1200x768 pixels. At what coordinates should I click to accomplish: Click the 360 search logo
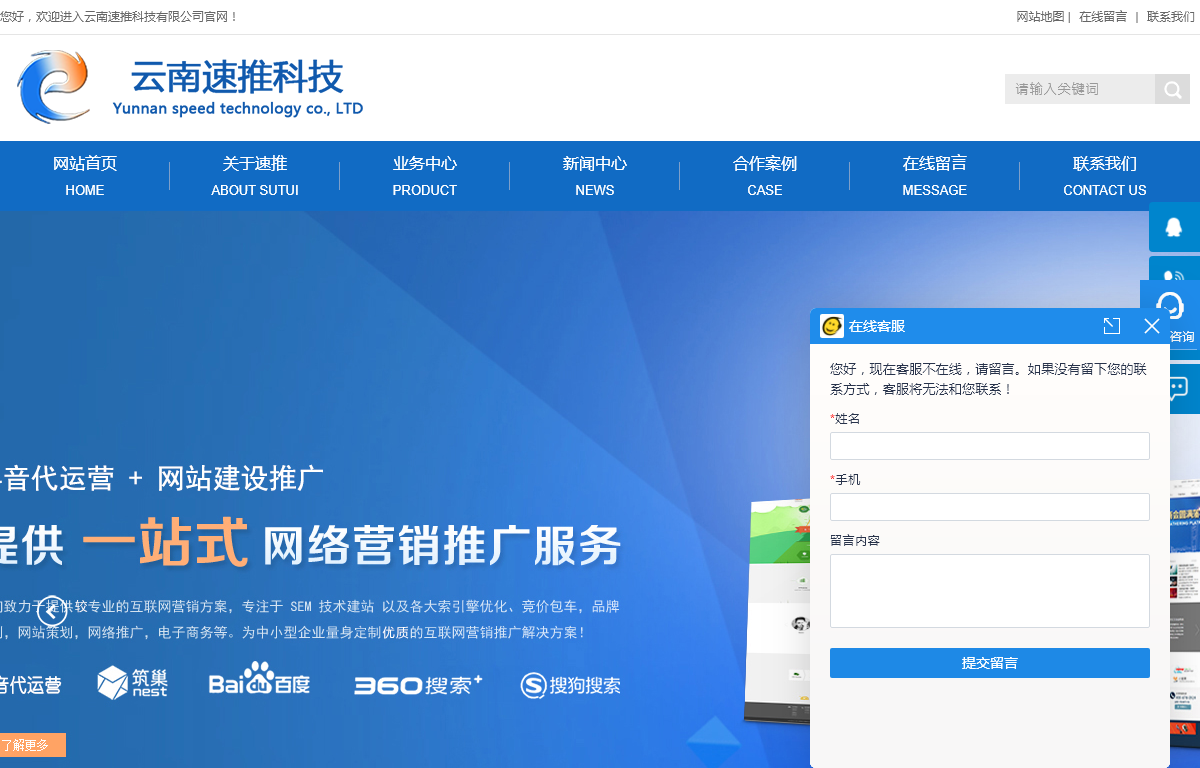coord(418,685)
